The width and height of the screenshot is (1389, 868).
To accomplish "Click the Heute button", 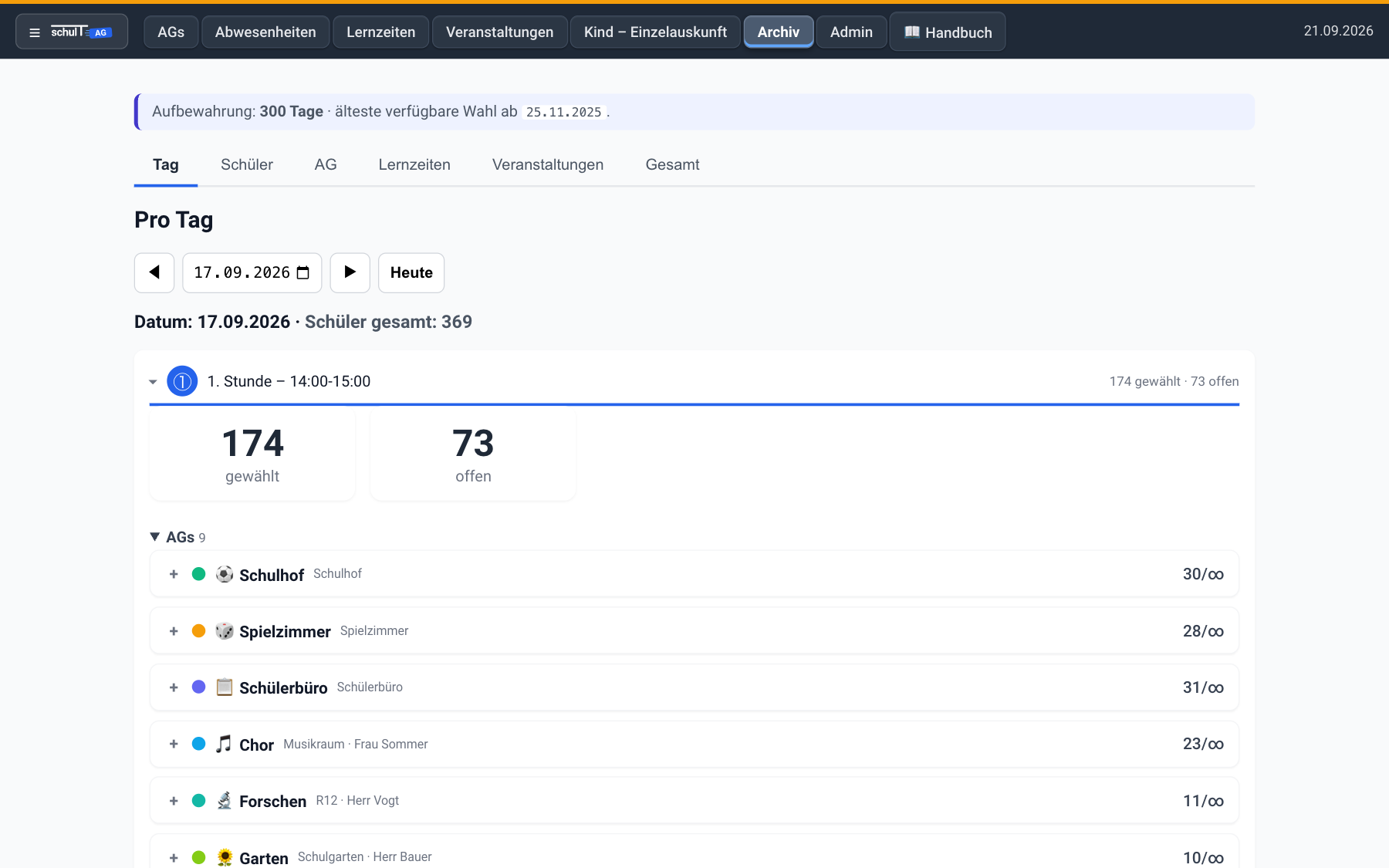I will 411,272.
